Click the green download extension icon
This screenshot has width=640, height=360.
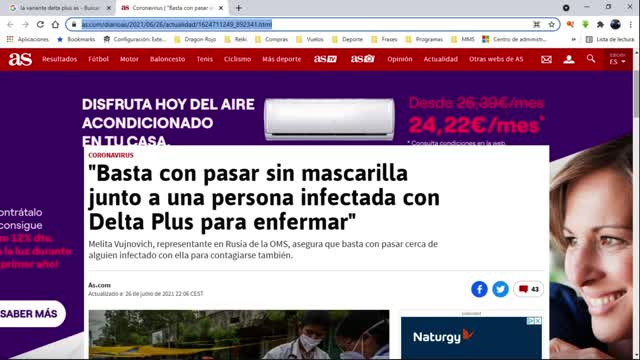pyautogui.click(x=585, y=24)
